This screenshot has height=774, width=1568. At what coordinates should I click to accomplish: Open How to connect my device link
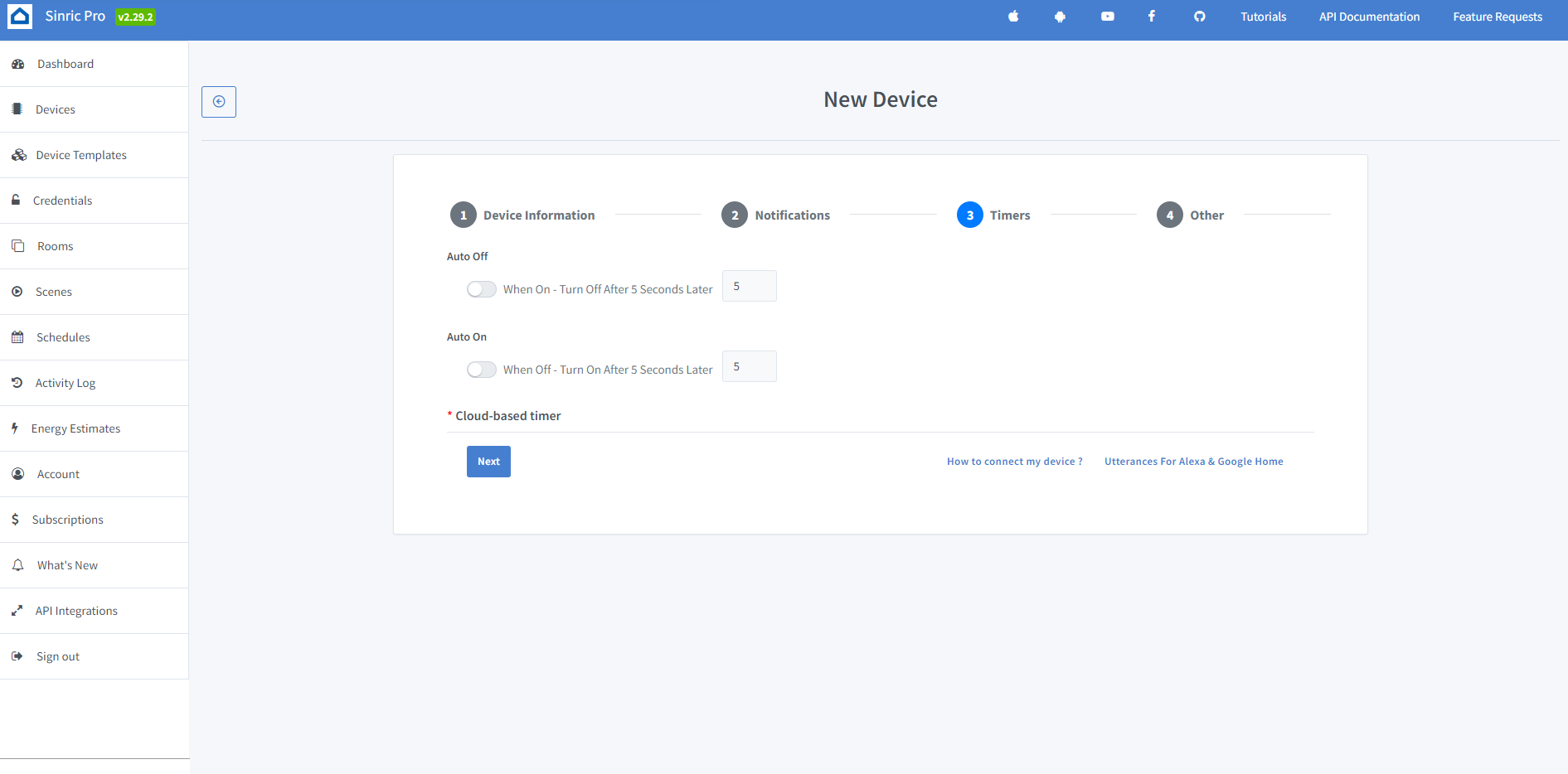click(1015, 462)
